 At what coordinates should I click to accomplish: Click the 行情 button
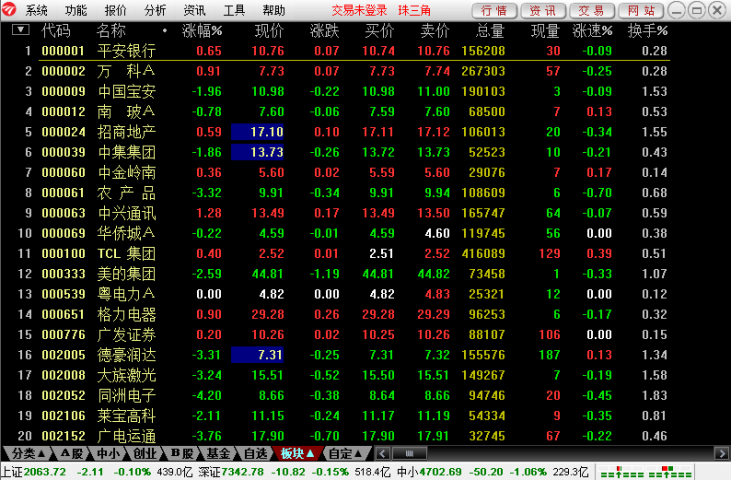(x=493, y=10)
